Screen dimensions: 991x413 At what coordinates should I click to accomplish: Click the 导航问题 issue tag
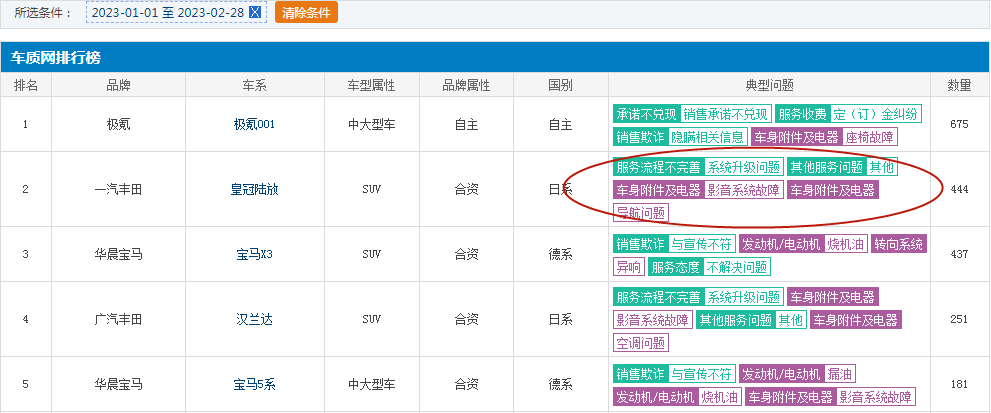(x=640, y=212)
